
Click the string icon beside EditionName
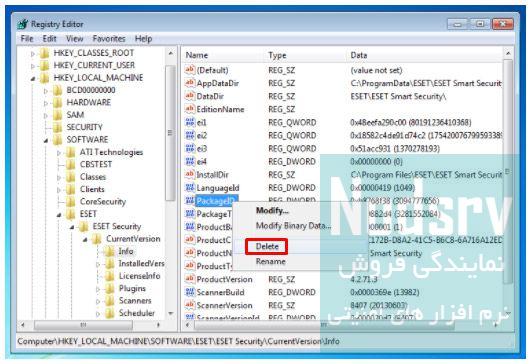tap(190, 109)
